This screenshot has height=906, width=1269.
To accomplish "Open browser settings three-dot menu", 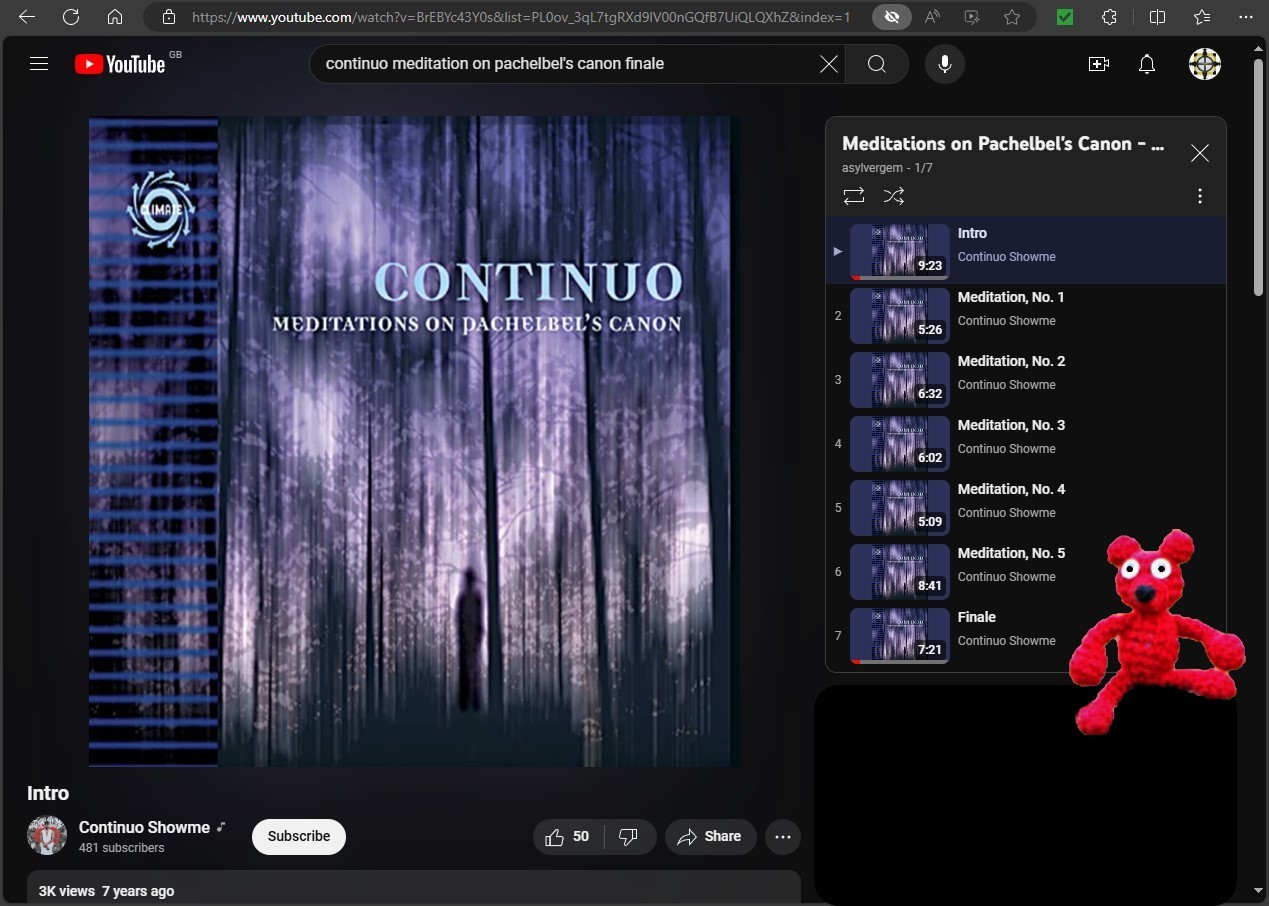I will [x=1245, y=17].
